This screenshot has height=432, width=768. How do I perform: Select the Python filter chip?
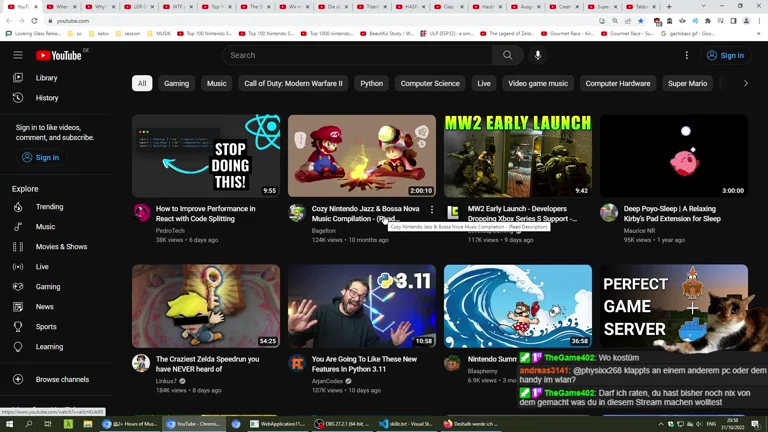click(x=371, y=84)
